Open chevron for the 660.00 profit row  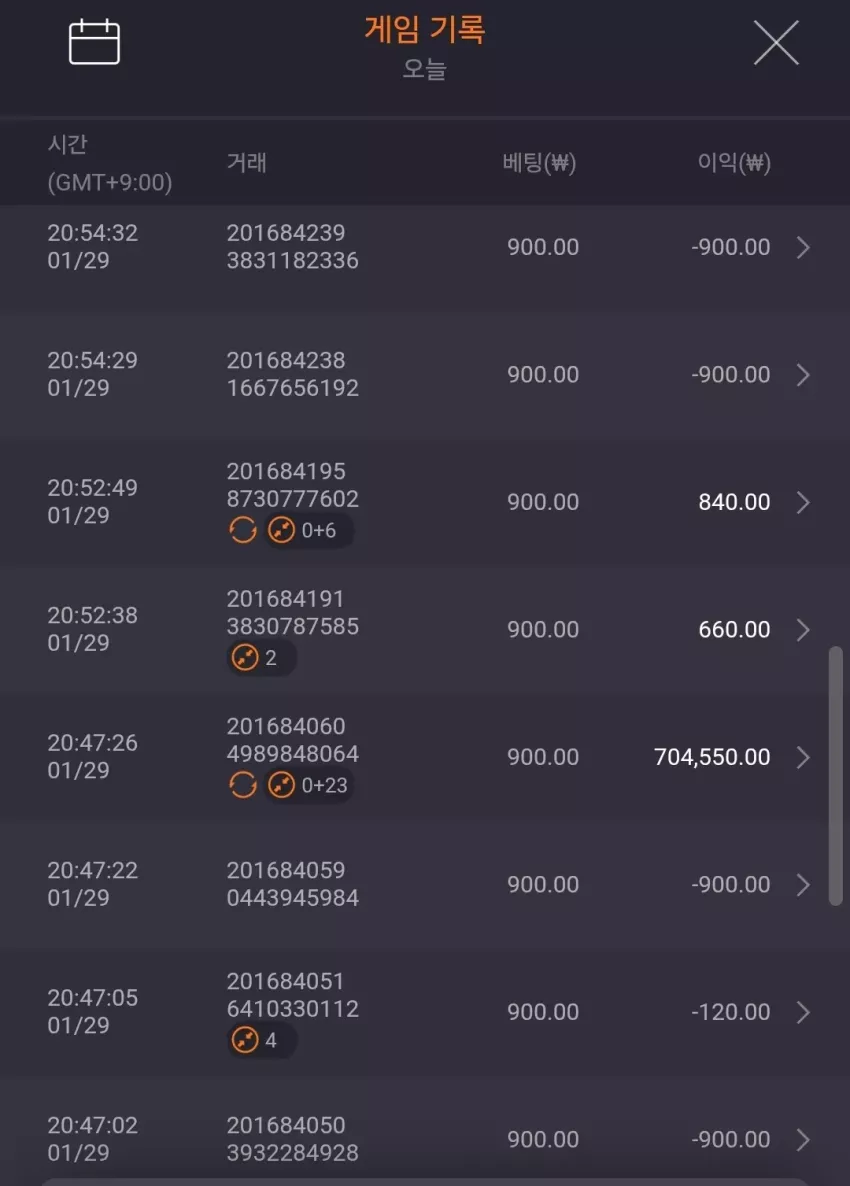803,629
